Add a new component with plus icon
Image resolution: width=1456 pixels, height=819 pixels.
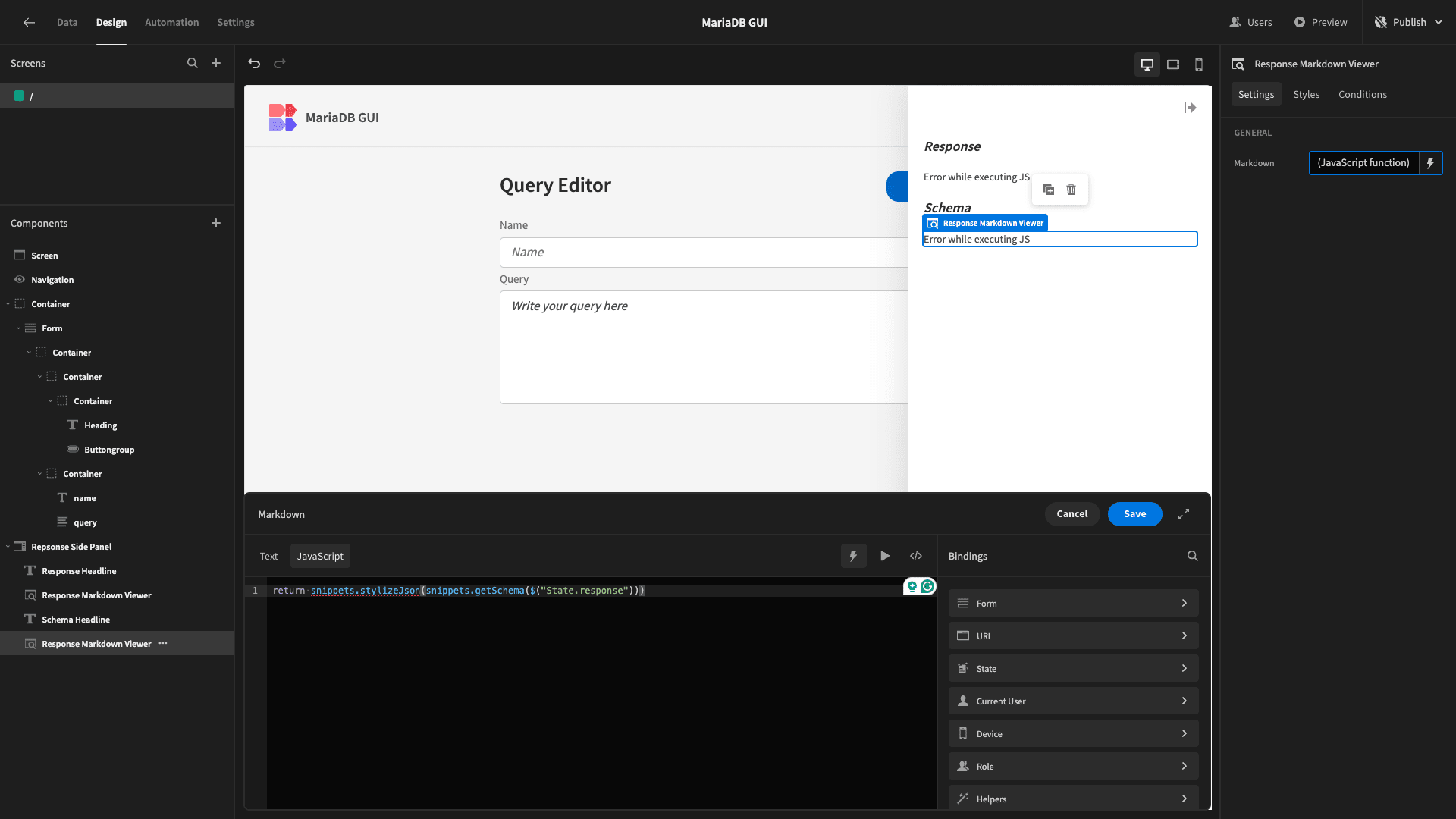pos(216,223)
